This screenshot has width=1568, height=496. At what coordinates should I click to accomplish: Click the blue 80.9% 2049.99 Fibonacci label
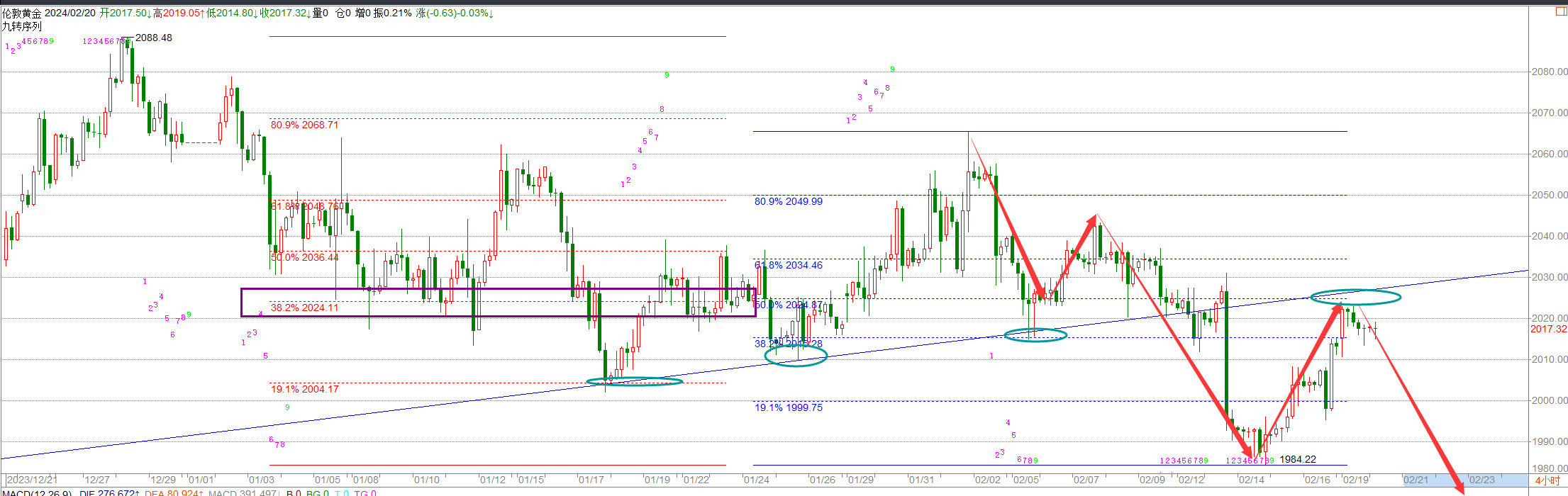pos(789,201)
